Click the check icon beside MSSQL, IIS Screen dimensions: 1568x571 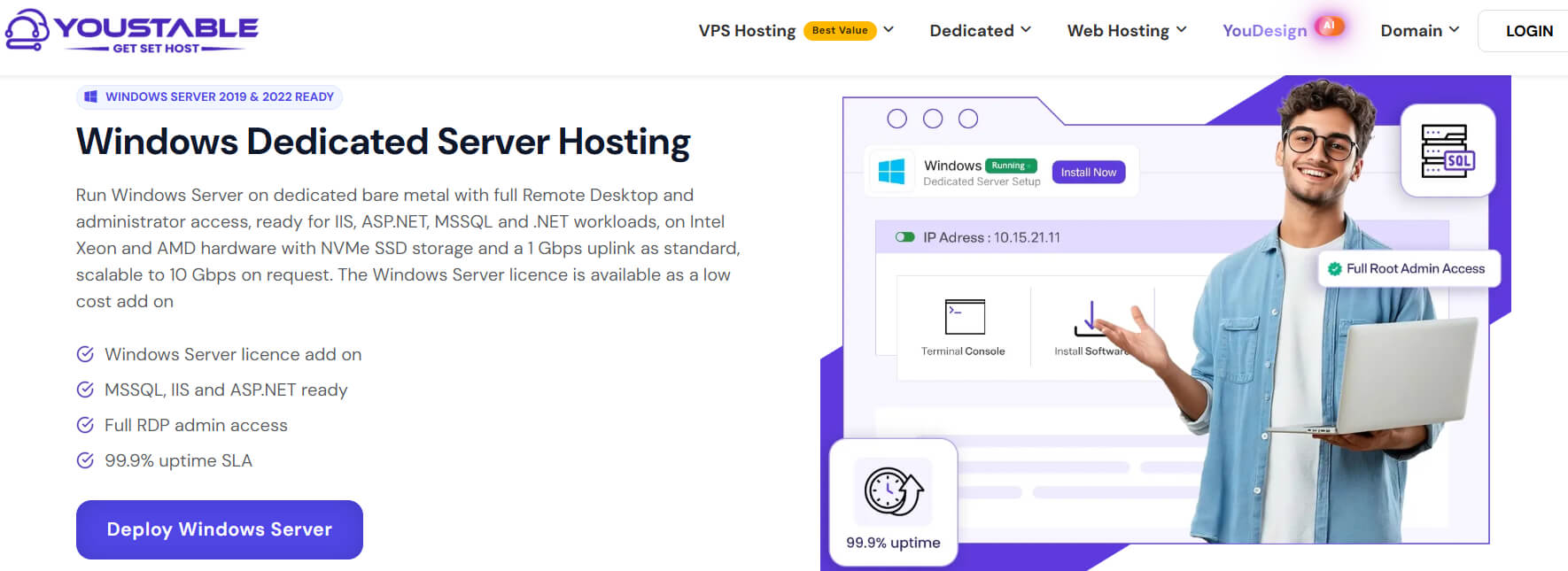coord(85,390)
